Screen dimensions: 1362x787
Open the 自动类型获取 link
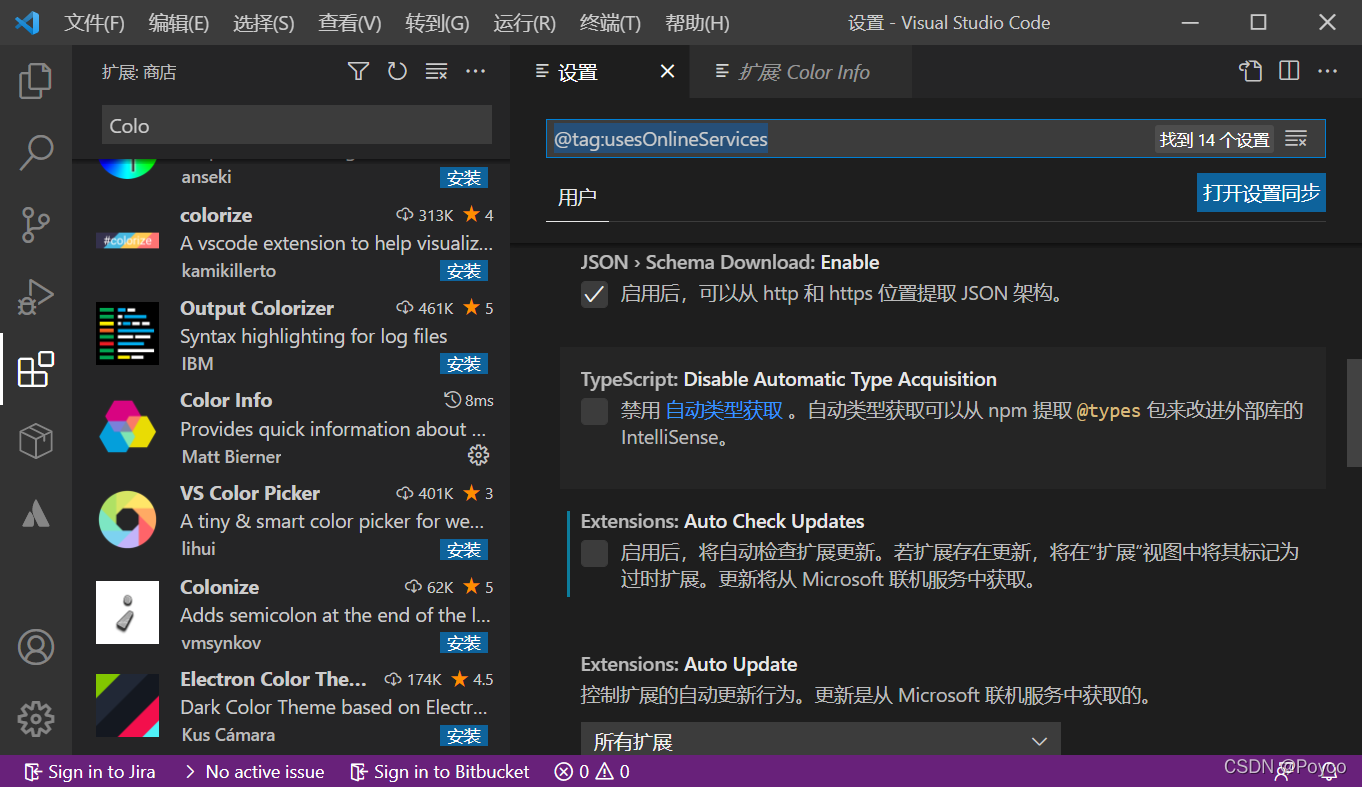(x=724, y=410)
